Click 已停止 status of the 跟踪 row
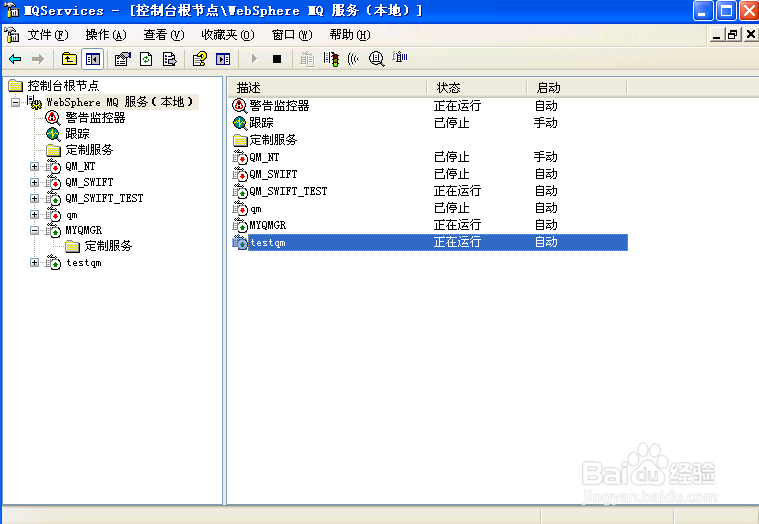Viewport: 759px width, 524px height. pyautogui.click(x=452, y=123)
